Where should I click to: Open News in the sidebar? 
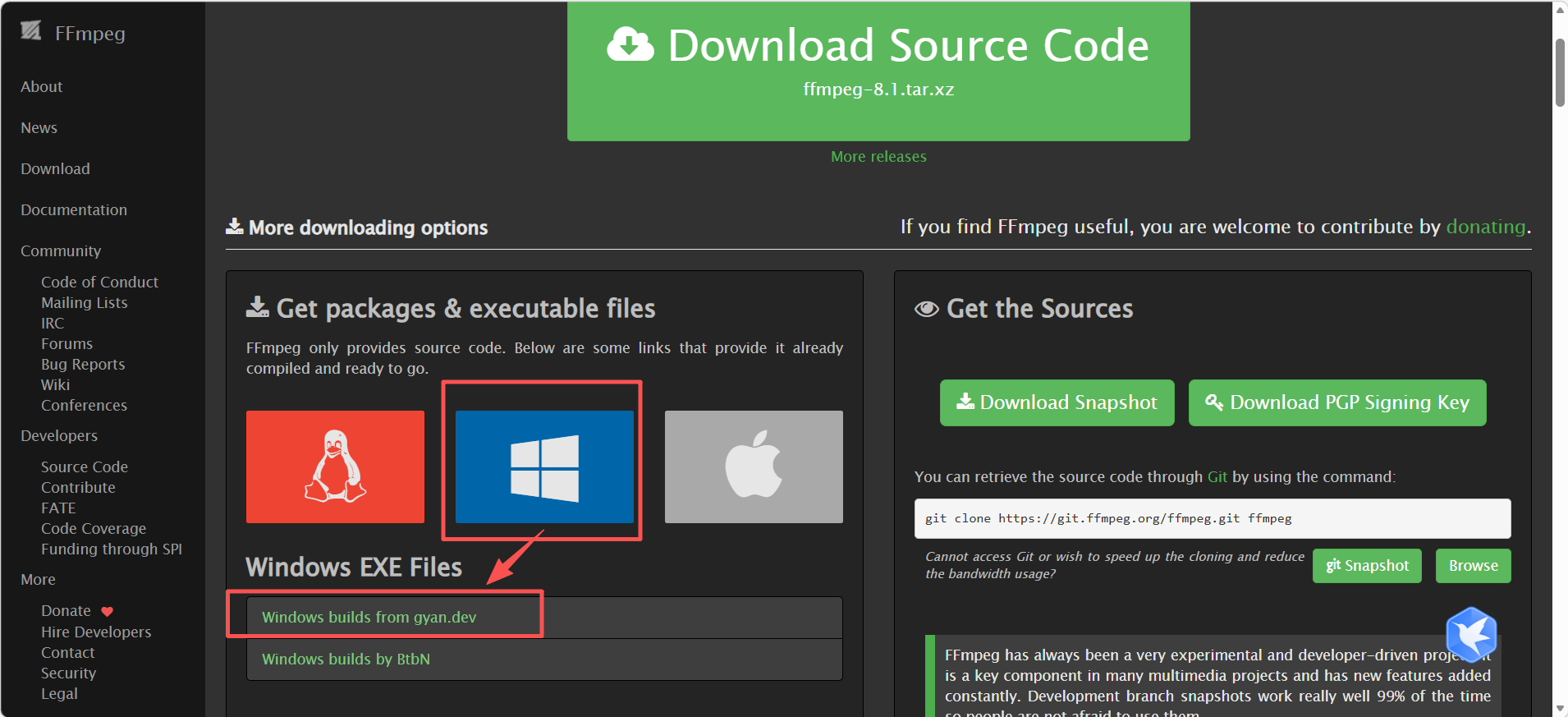(x=39, y=128)
